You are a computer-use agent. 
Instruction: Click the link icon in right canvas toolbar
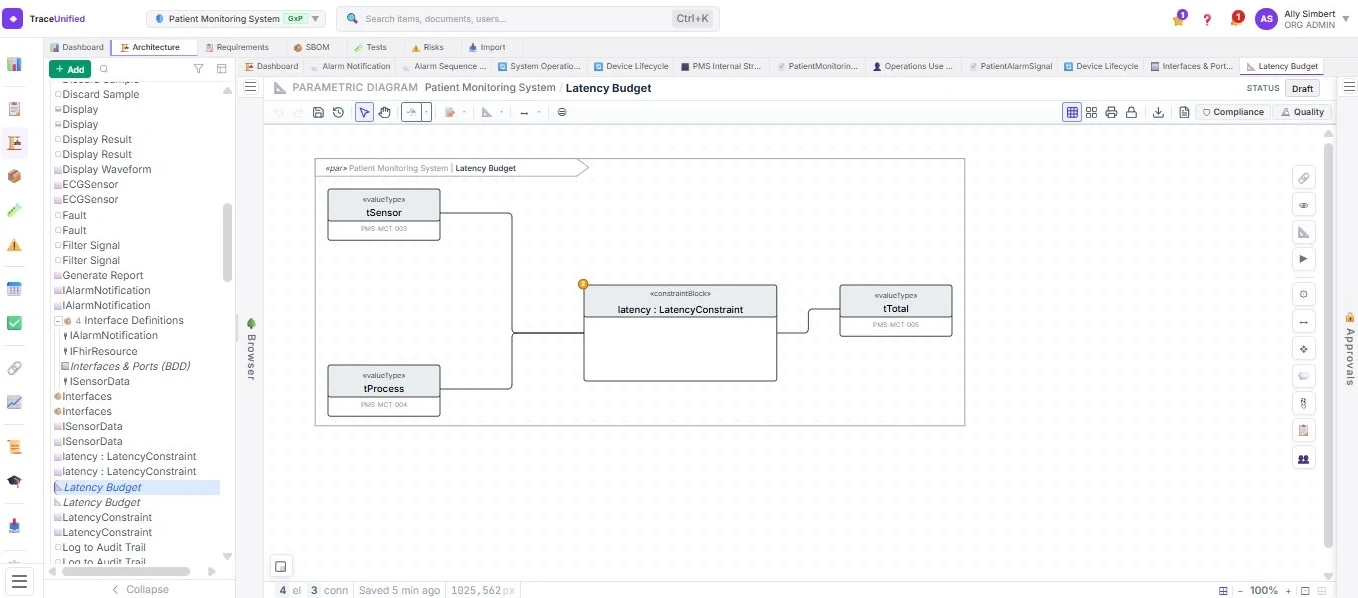[x=1303, y=178]
